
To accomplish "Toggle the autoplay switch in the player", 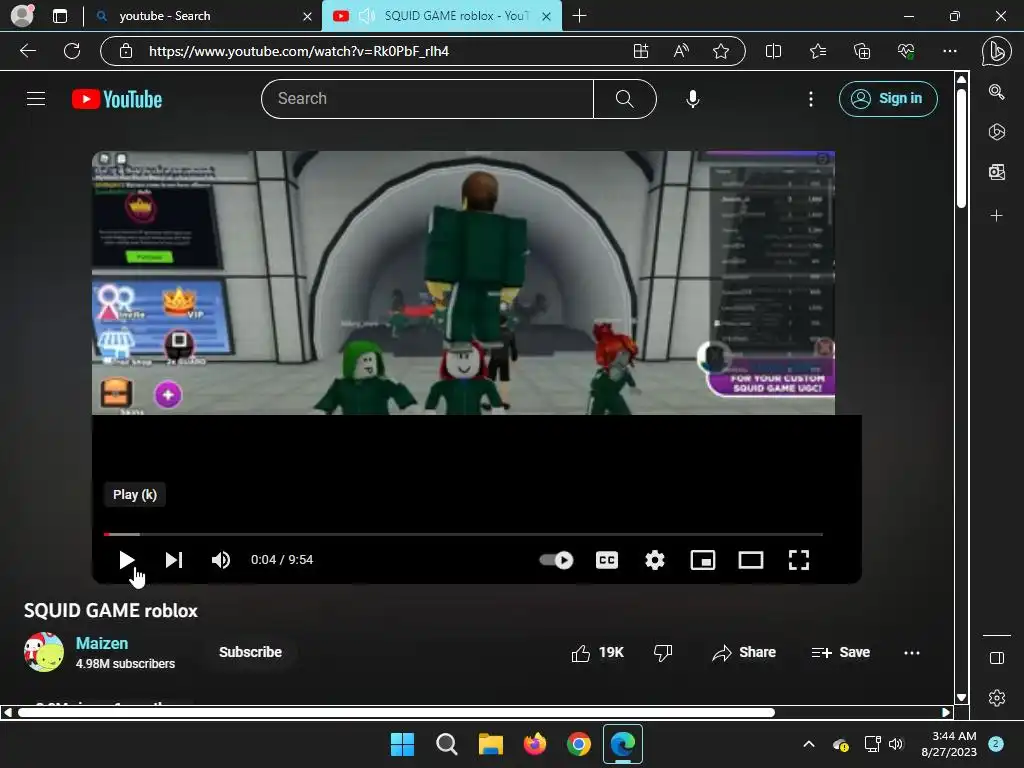I will pos(556,560).
